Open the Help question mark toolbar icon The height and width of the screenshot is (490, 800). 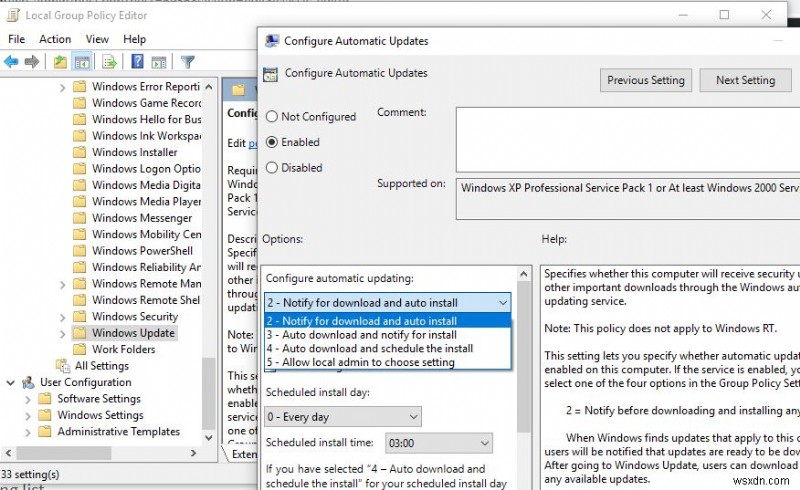pos(137,61)
